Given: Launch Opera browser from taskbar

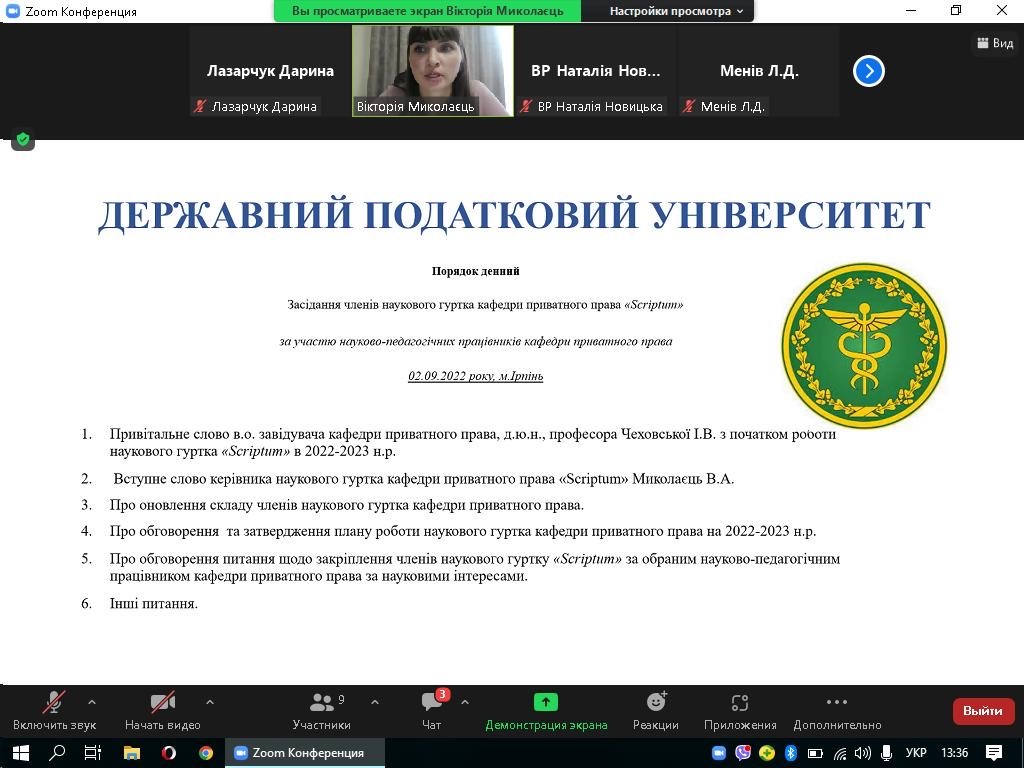Looking at the screenshot, I should [168, 753].
